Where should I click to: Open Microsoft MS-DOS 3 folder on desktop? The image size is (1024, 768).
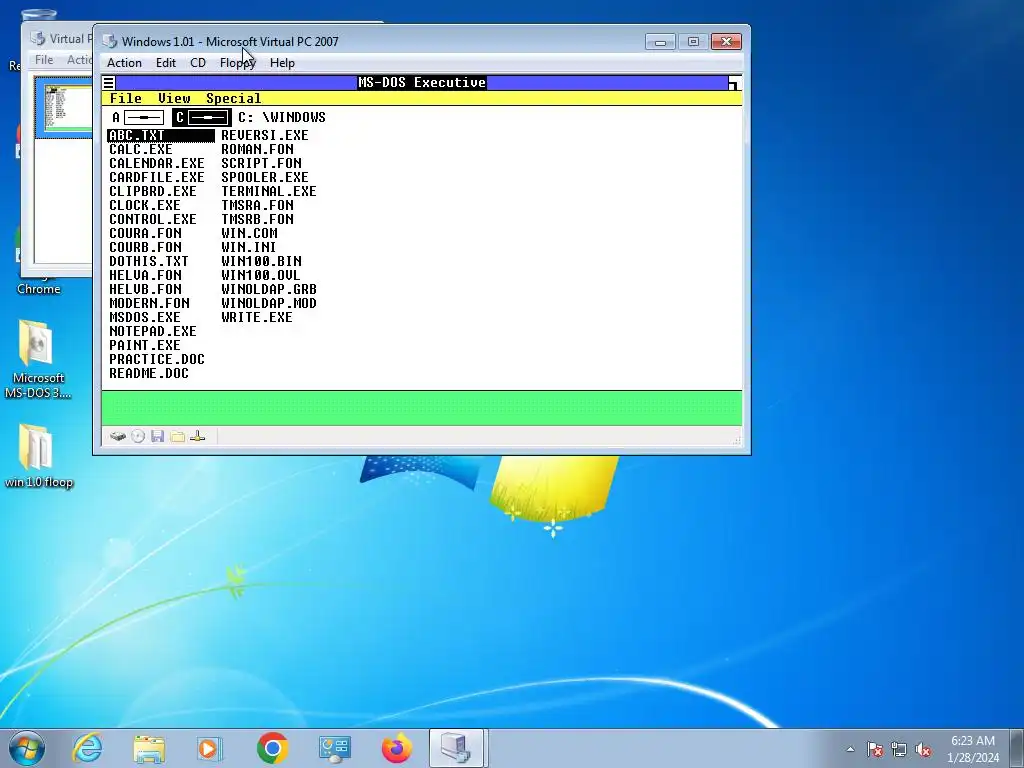[x=37, y=359]
